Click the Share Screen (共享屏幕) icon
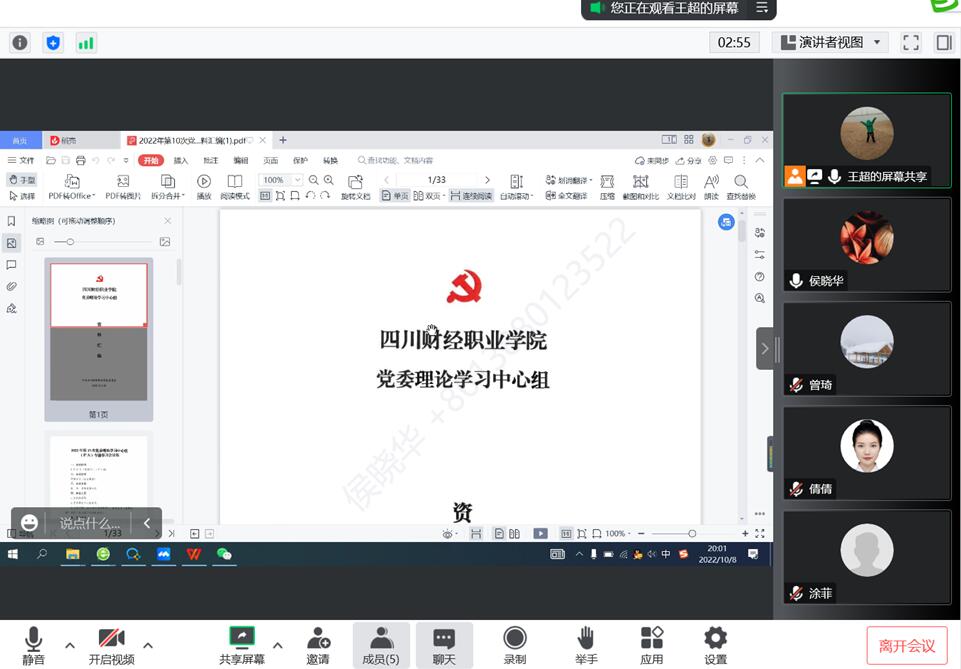 (242, 644)
